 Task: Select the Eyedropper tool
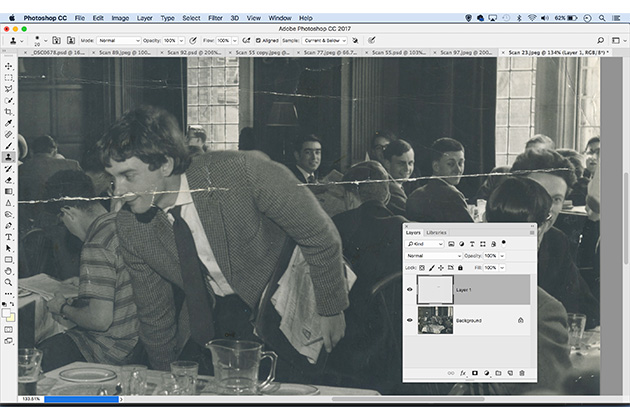click(8, 123)
